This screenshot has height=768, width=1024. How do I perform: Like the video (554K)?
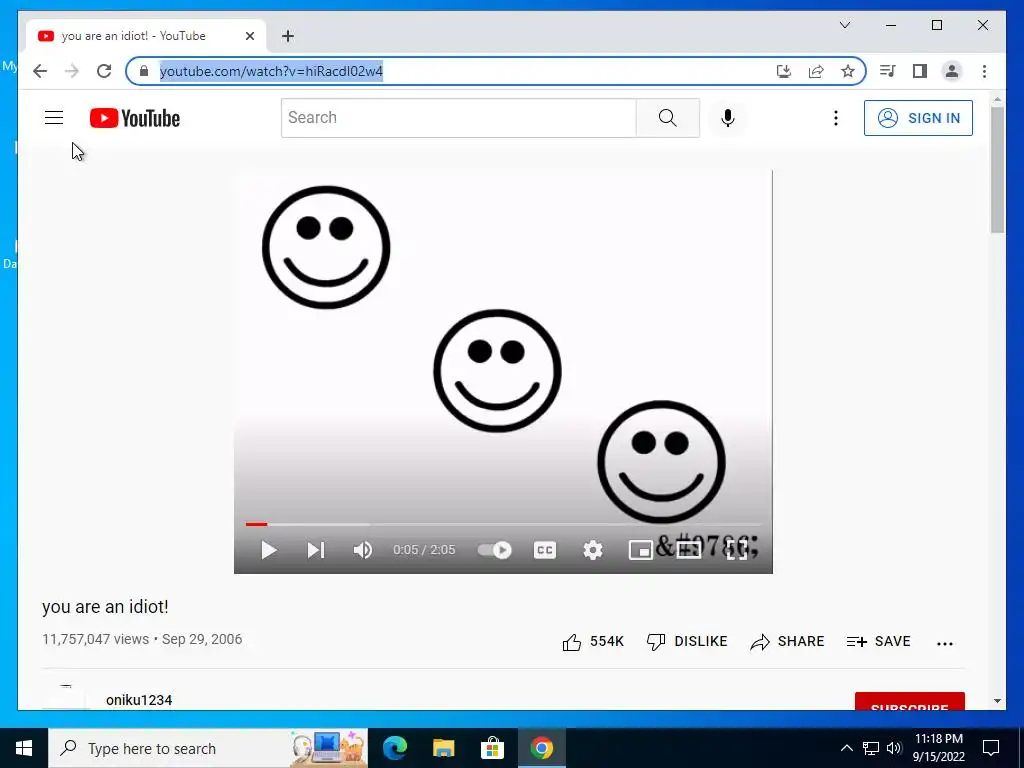(593, 641)
